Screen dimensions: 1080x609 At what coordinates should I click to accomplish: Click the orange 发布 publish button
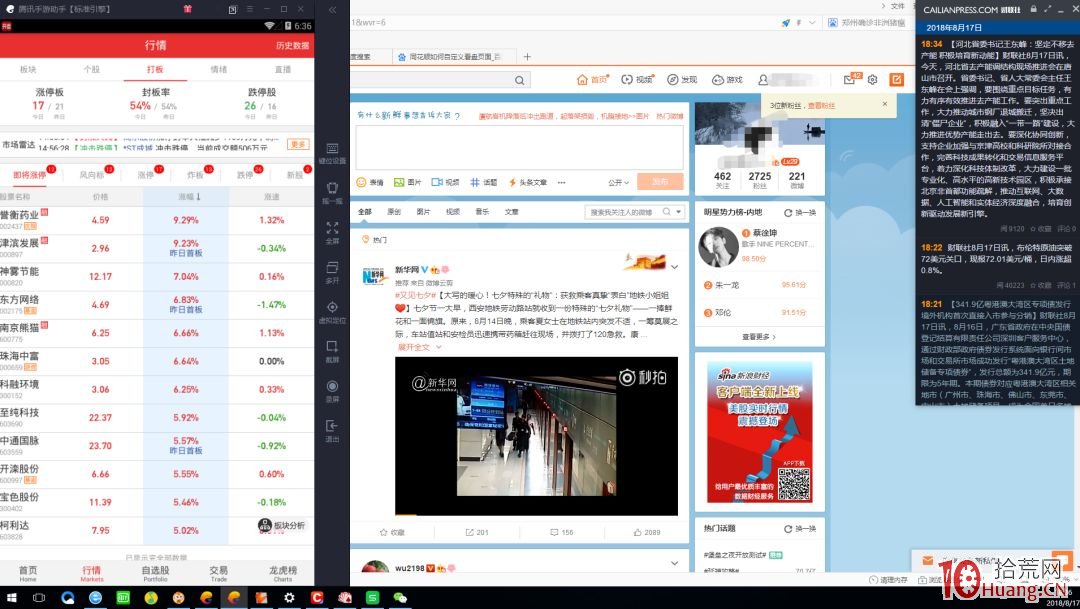coord(660,182)
